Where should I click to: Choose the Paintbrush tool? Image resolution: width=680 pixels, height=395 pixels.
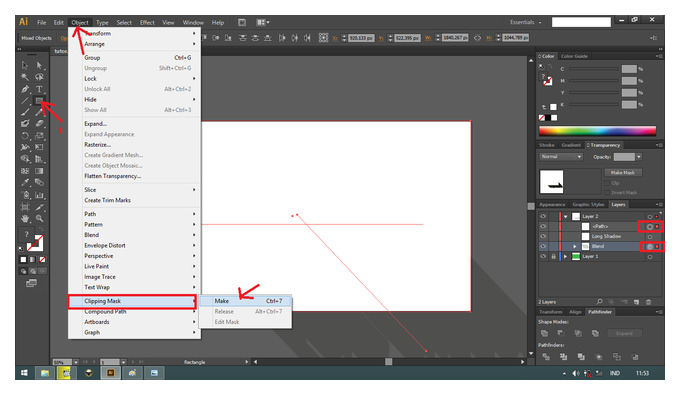pyautogui.click(x=25, y=112)
